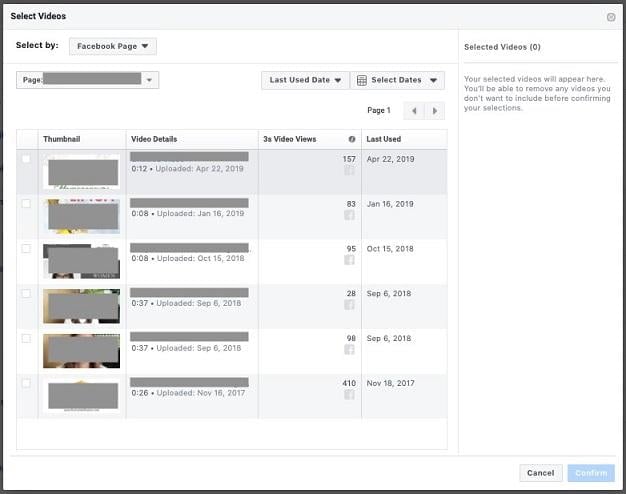Viewport: 626px width, 494px height.
Task: Click the Page 1 label
Action: 379,110
